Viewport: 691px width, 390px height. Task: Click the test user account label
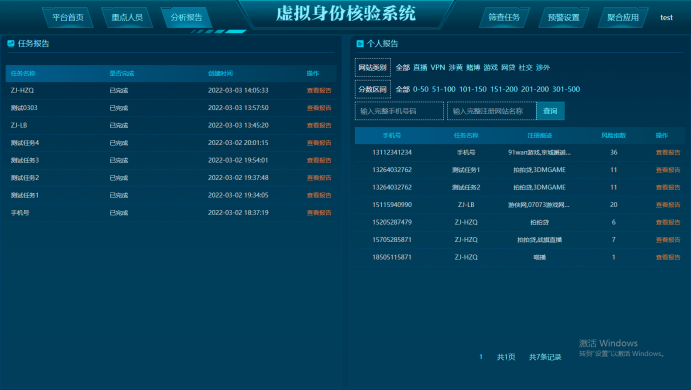(x=666, y=18)
